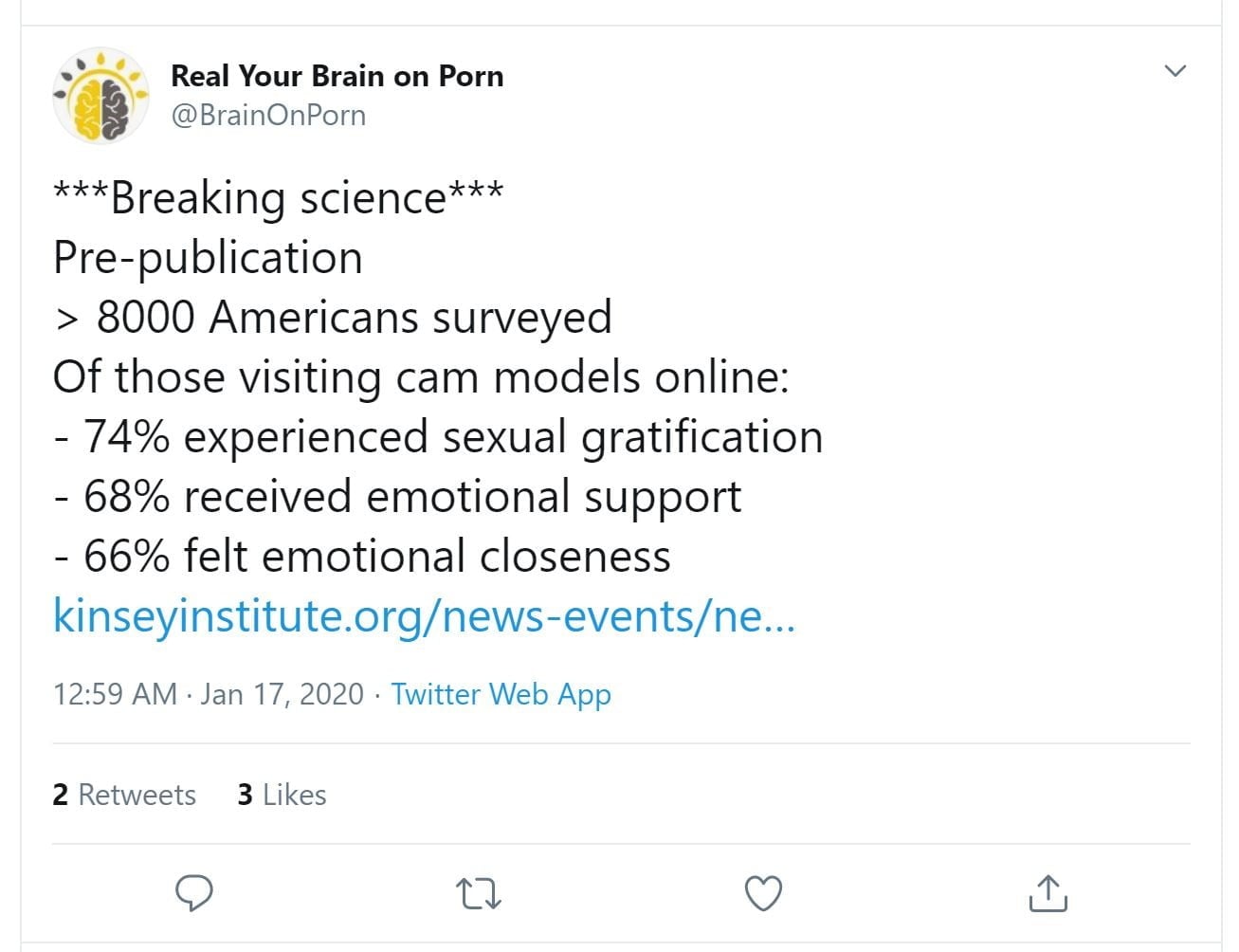Expand the tweet options chevron
The height and width of the screenshot is (952, 1239).
(x=1175, y=71)
